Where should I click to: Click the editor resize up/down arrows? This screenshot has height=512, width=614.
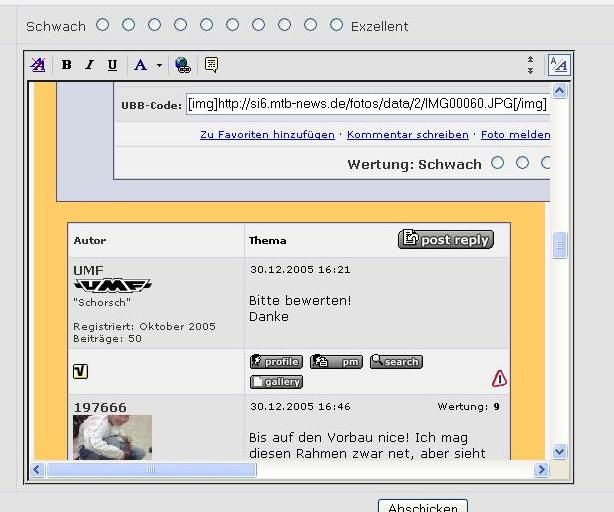(530, 65)
